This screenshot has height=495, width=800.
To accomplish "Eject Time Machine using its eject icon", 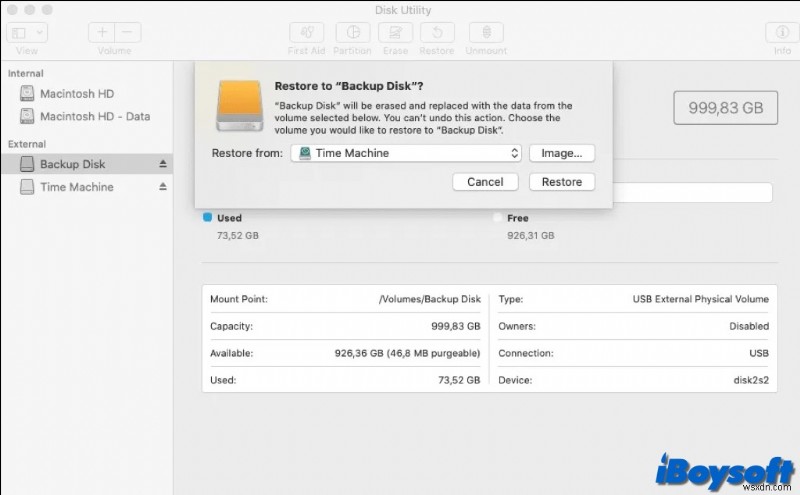I will tap(163, 187).
